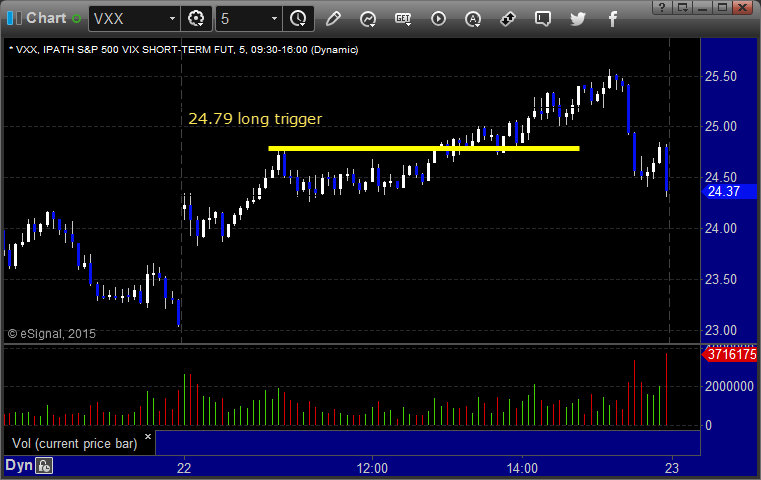This screenshot has height=480, width=761.
Task: Toggle the green data status circle
Action: tap(76, 18)
